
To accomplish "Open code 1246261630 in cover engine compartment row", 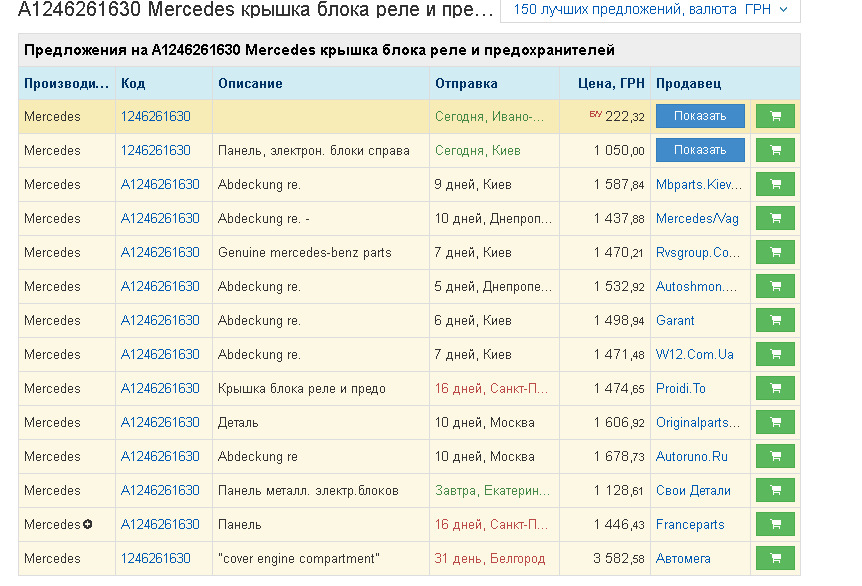I will (156, 560).
